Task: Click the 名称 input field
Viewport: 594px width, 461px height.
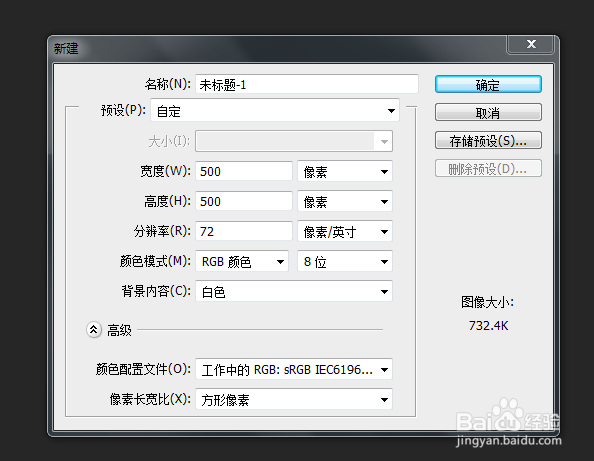Action: tap(307, 84)
